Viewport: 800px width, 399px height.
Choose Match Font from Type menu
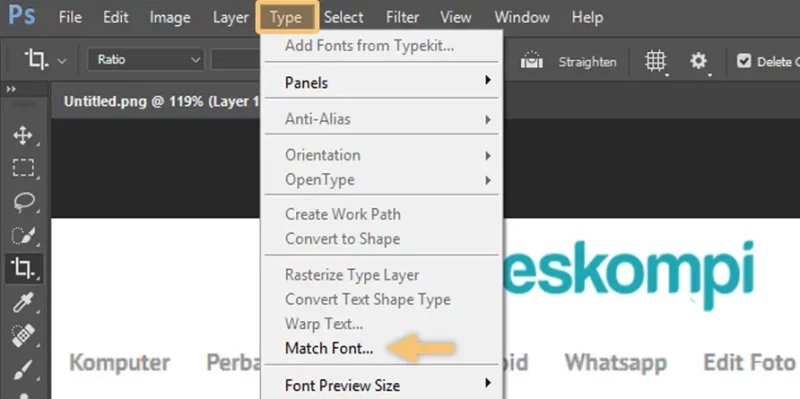click(329, 348)
